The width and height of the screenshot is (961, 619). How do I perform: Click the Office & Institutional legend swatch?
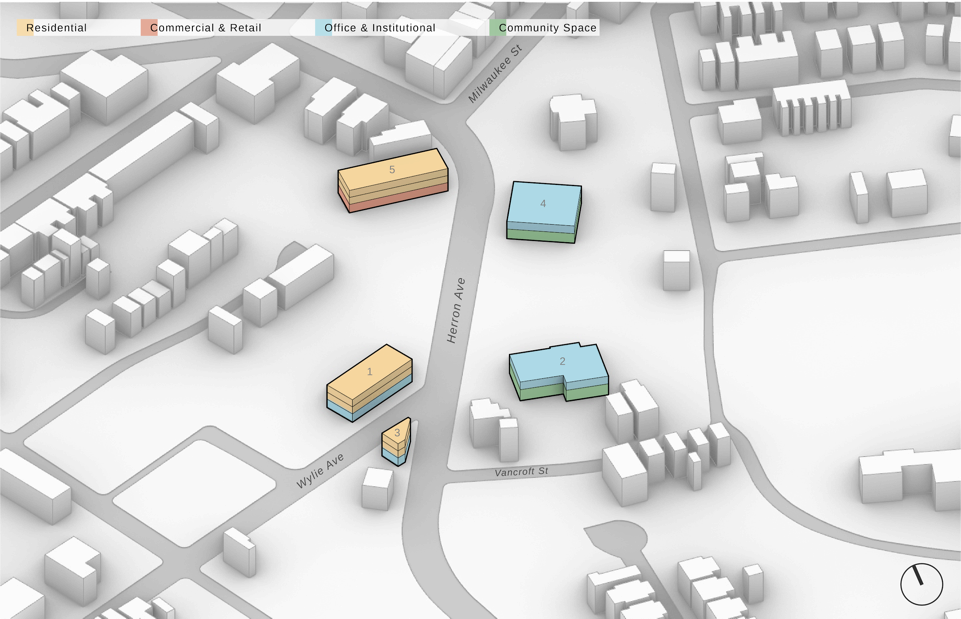[x=324, y=28]
